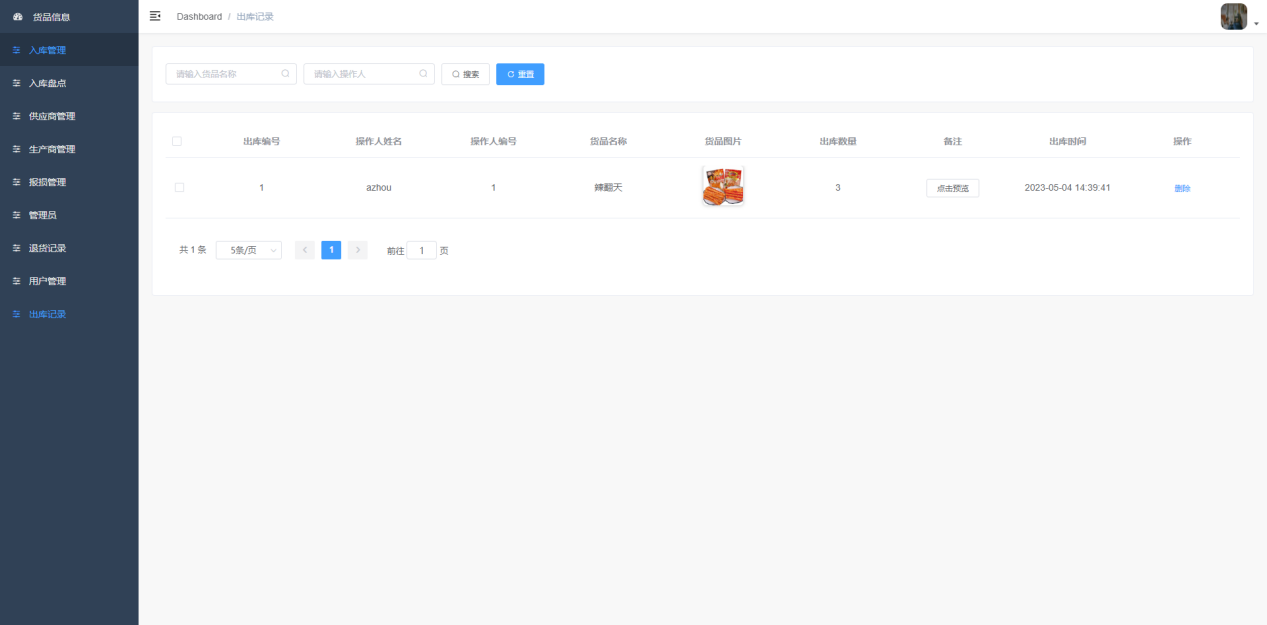
Task: Check the checkbox for the 辣翻天 record row
Action: click(177, 187)
